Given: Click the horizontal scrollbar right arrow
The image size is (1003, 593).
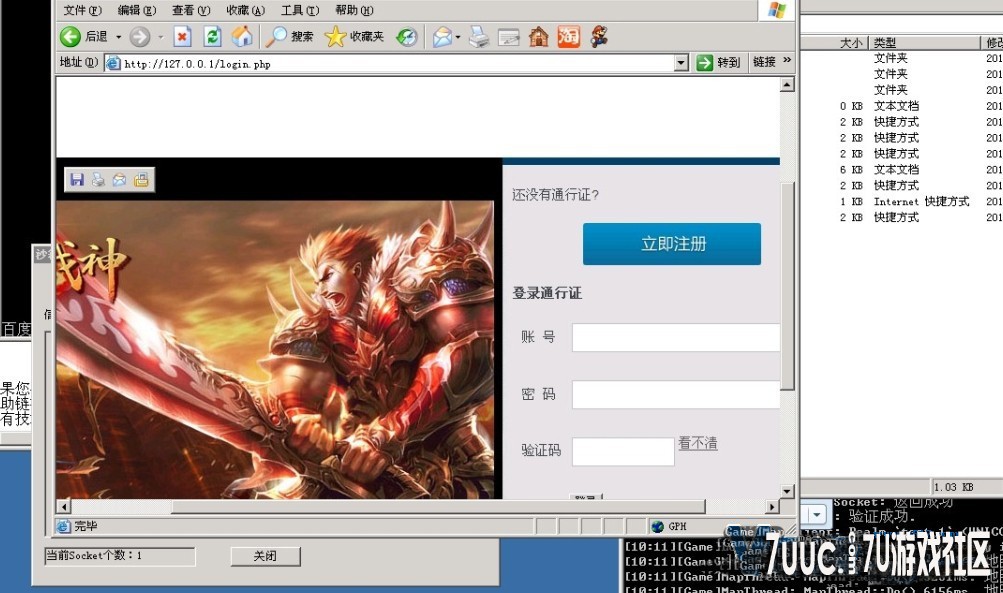Looking at the screenshot, I should [772, 507].
